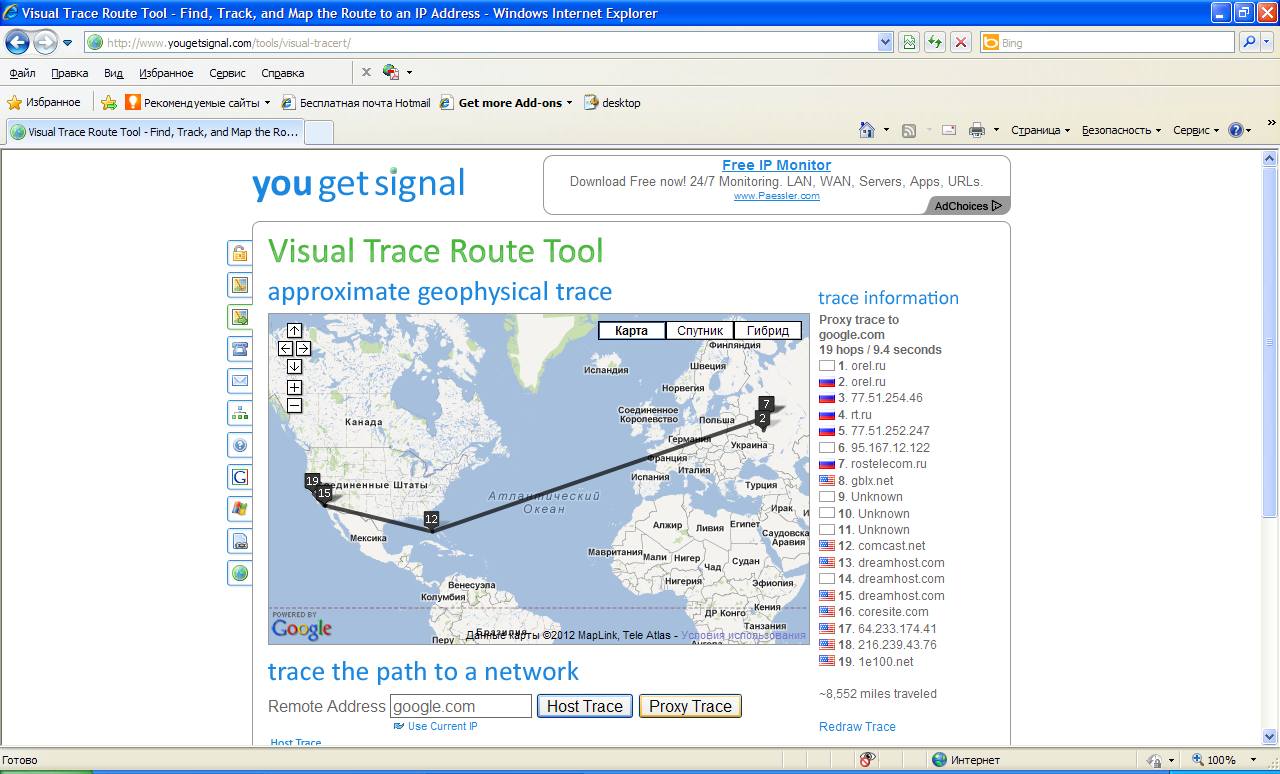This screenshot has height=774, width=1280.
Task: Click the padlock icon in site sidebar
Action: (x=240, y=253)
